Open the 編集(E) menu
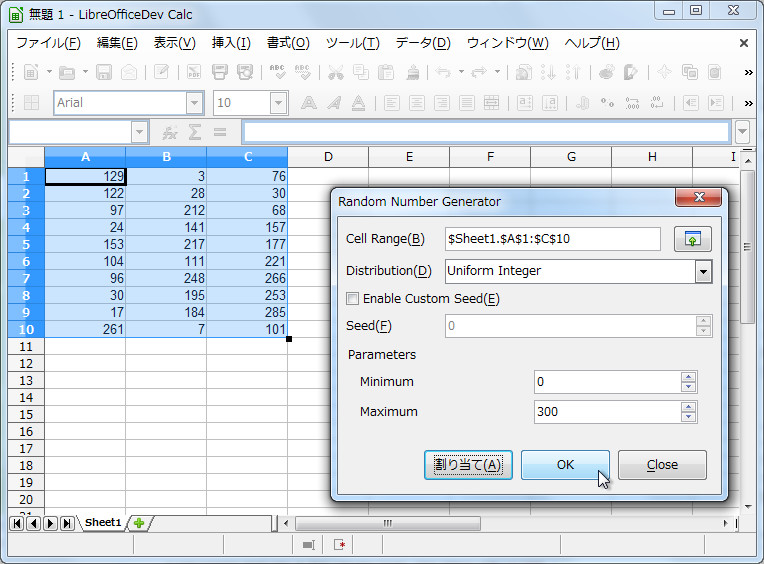 [x=117, y=43]
